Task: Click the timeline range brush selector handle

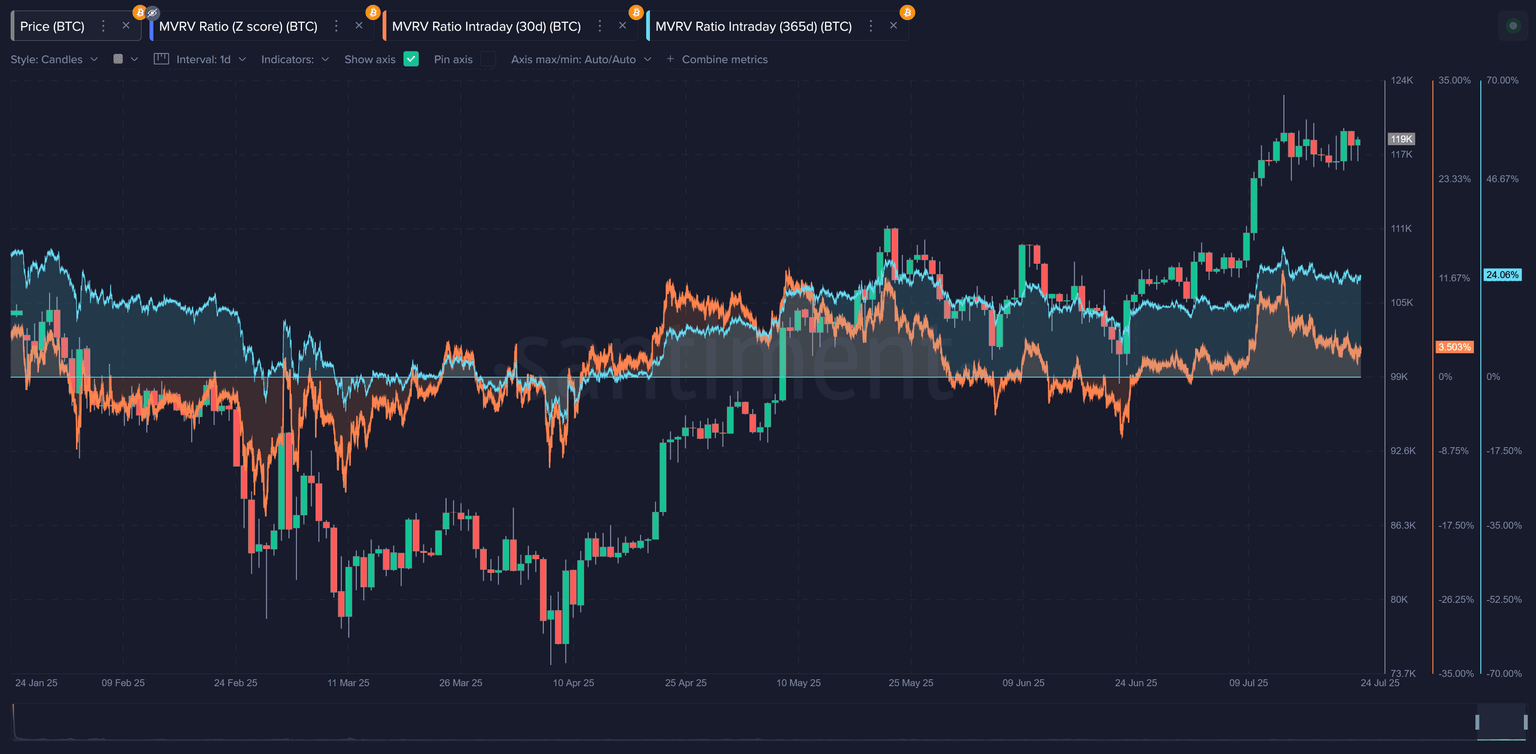Action: pos(1477,722)
